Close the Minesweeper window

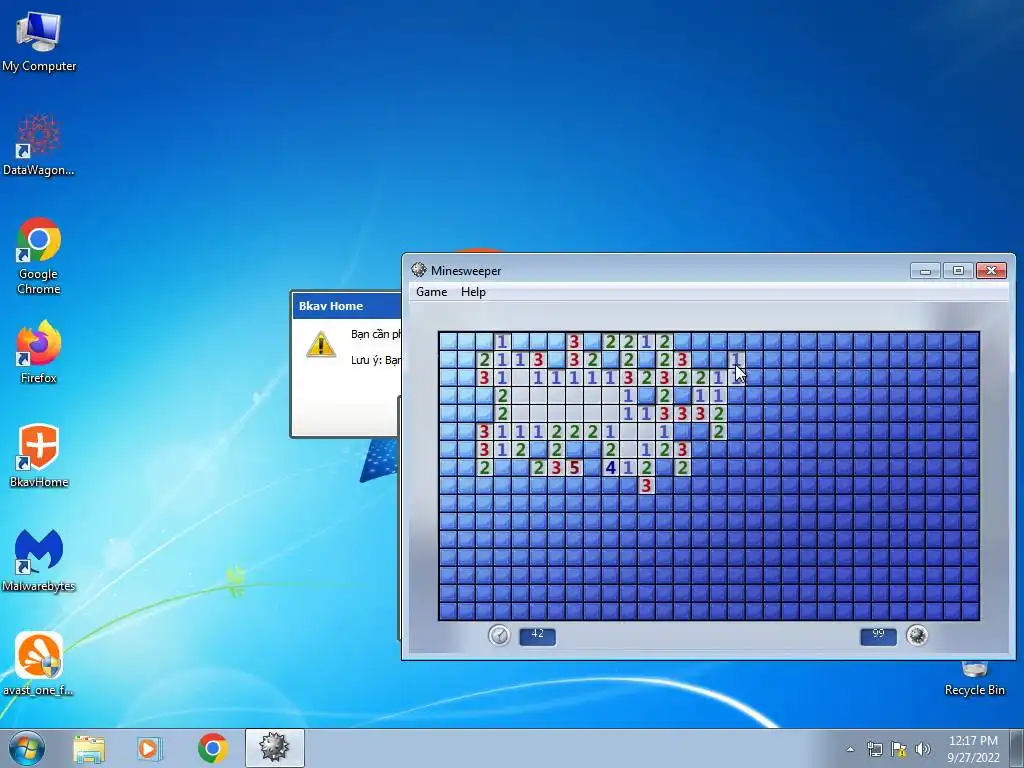click(x=991, y=270)
